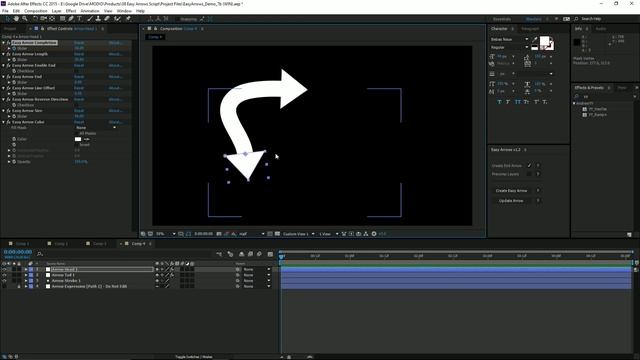Screen dimensions: 640x360
Task: Select the Unified Camera tool
Action: point(43,19)
